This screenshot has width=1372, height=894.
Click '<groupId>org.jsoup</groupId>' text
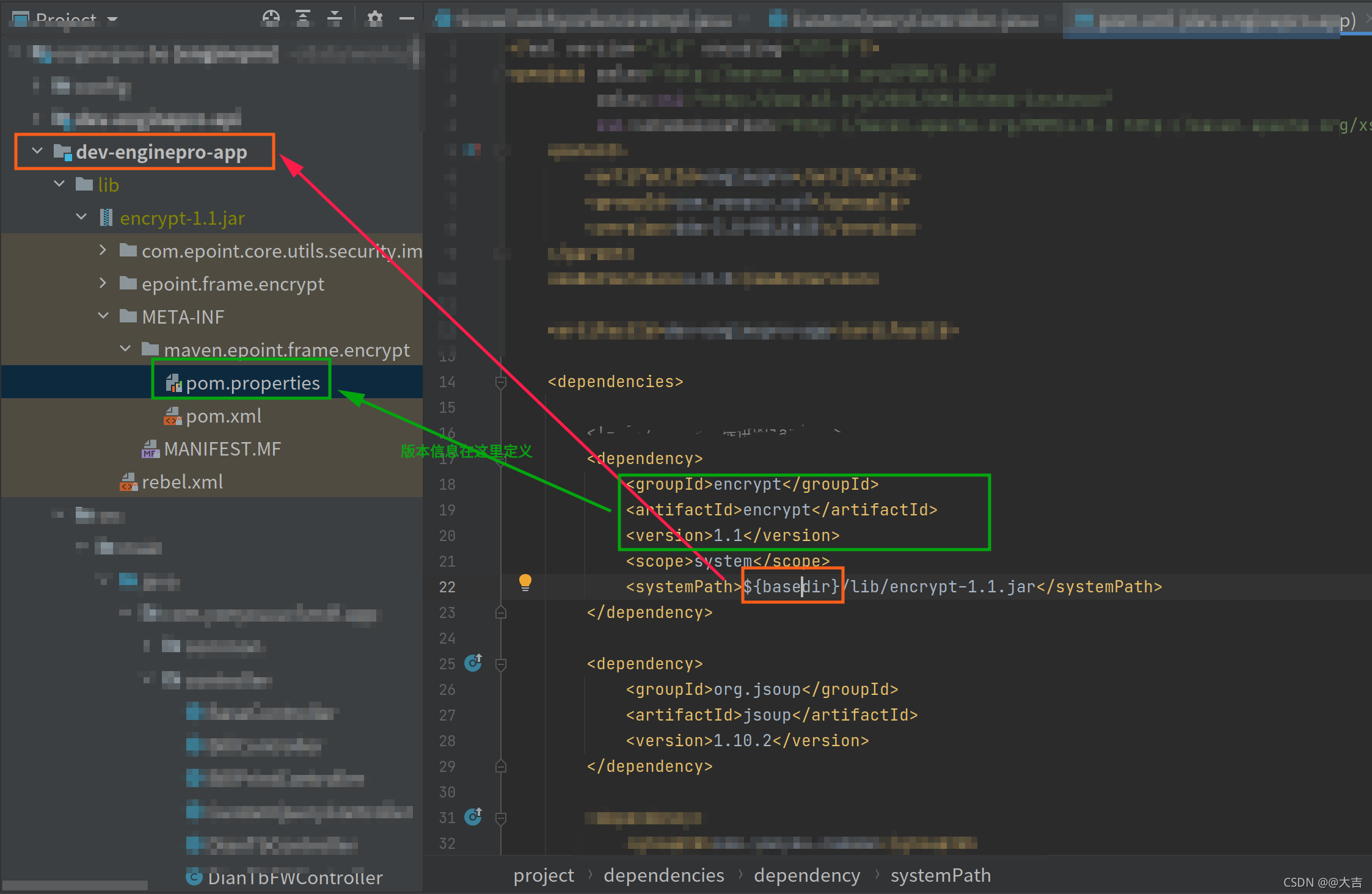[x=762, y=689]
